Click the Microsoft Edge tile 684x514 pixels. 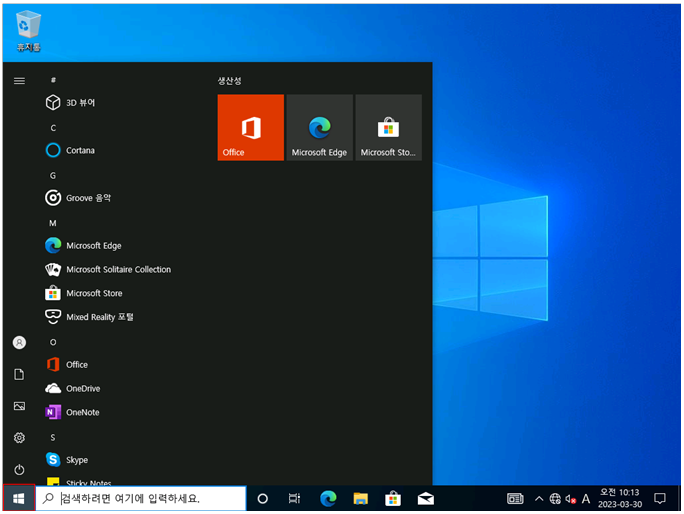pos(320,127)
